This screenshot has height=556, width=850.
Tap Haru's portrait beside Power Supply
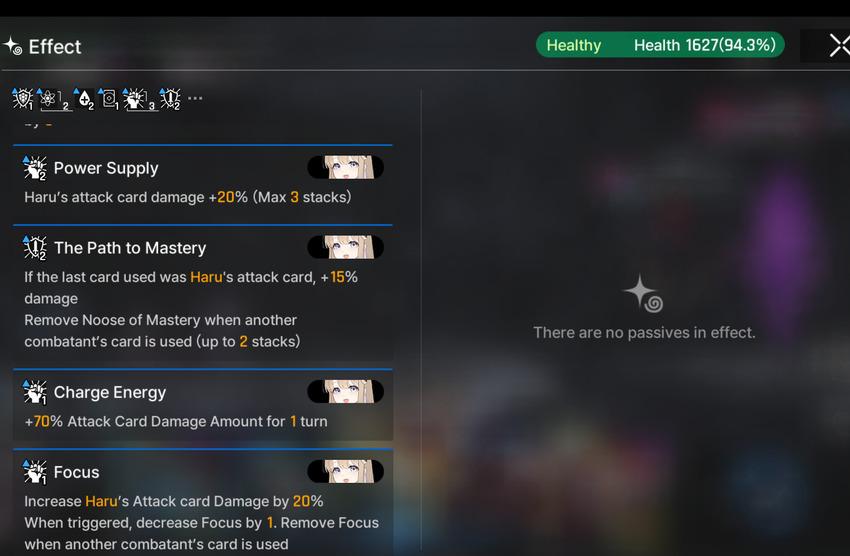345,167
